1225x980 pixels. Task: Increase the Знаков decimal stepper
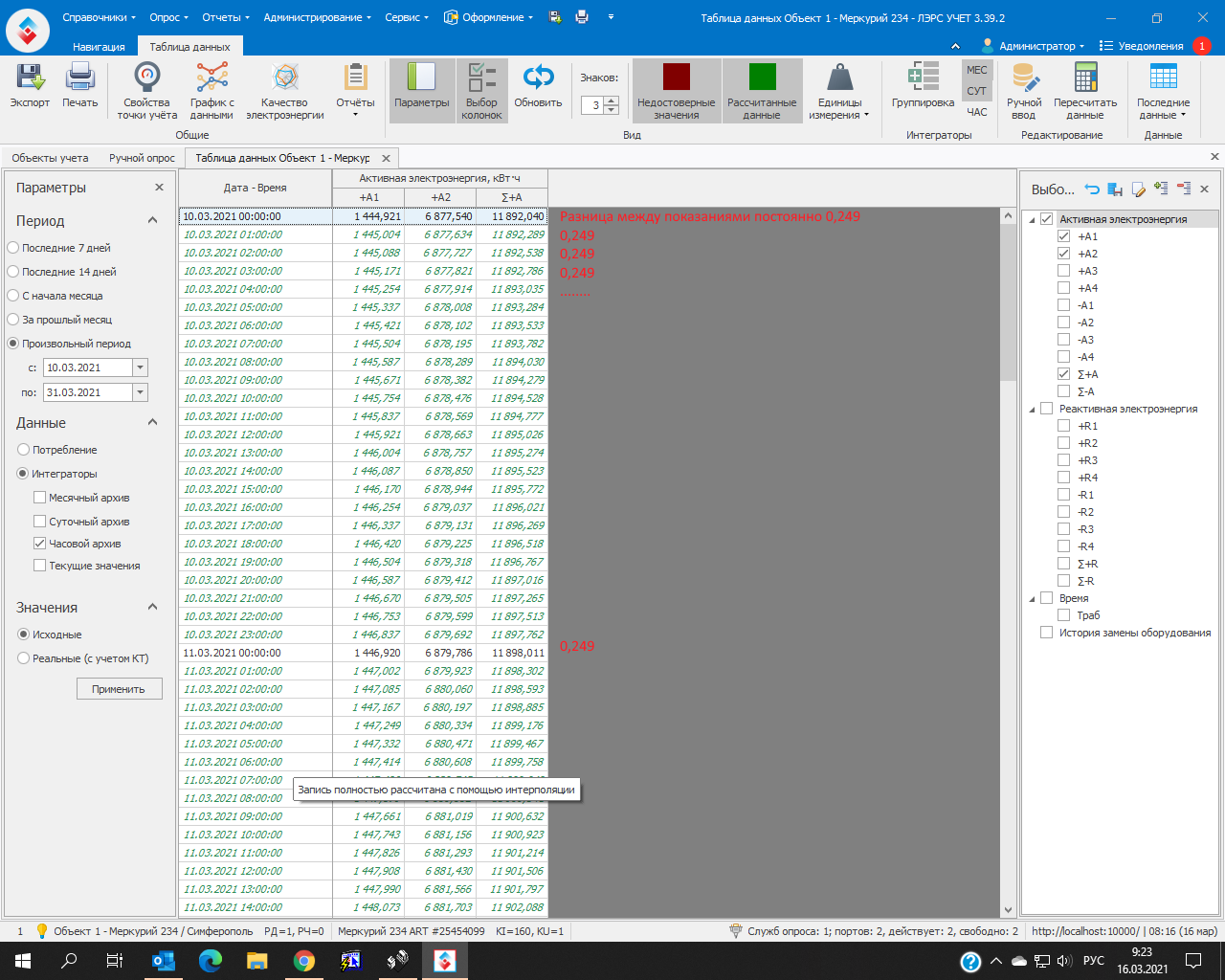(612, 100)
